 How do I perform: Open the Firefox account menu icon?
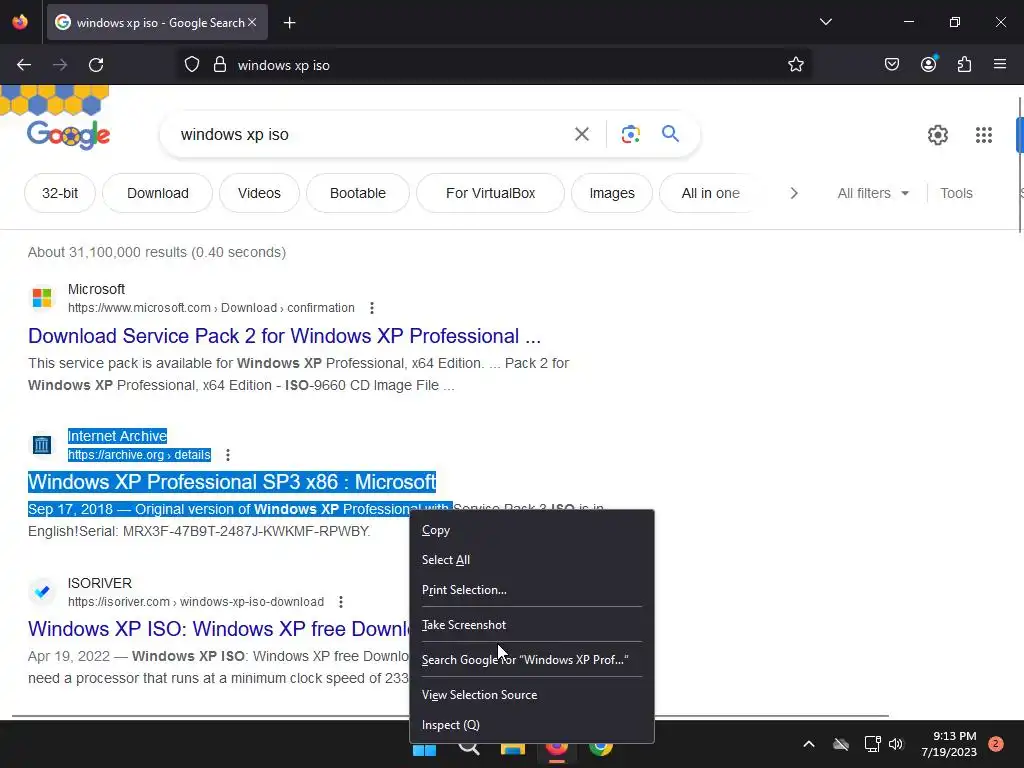pyautogui.click(x=928, y=65)
